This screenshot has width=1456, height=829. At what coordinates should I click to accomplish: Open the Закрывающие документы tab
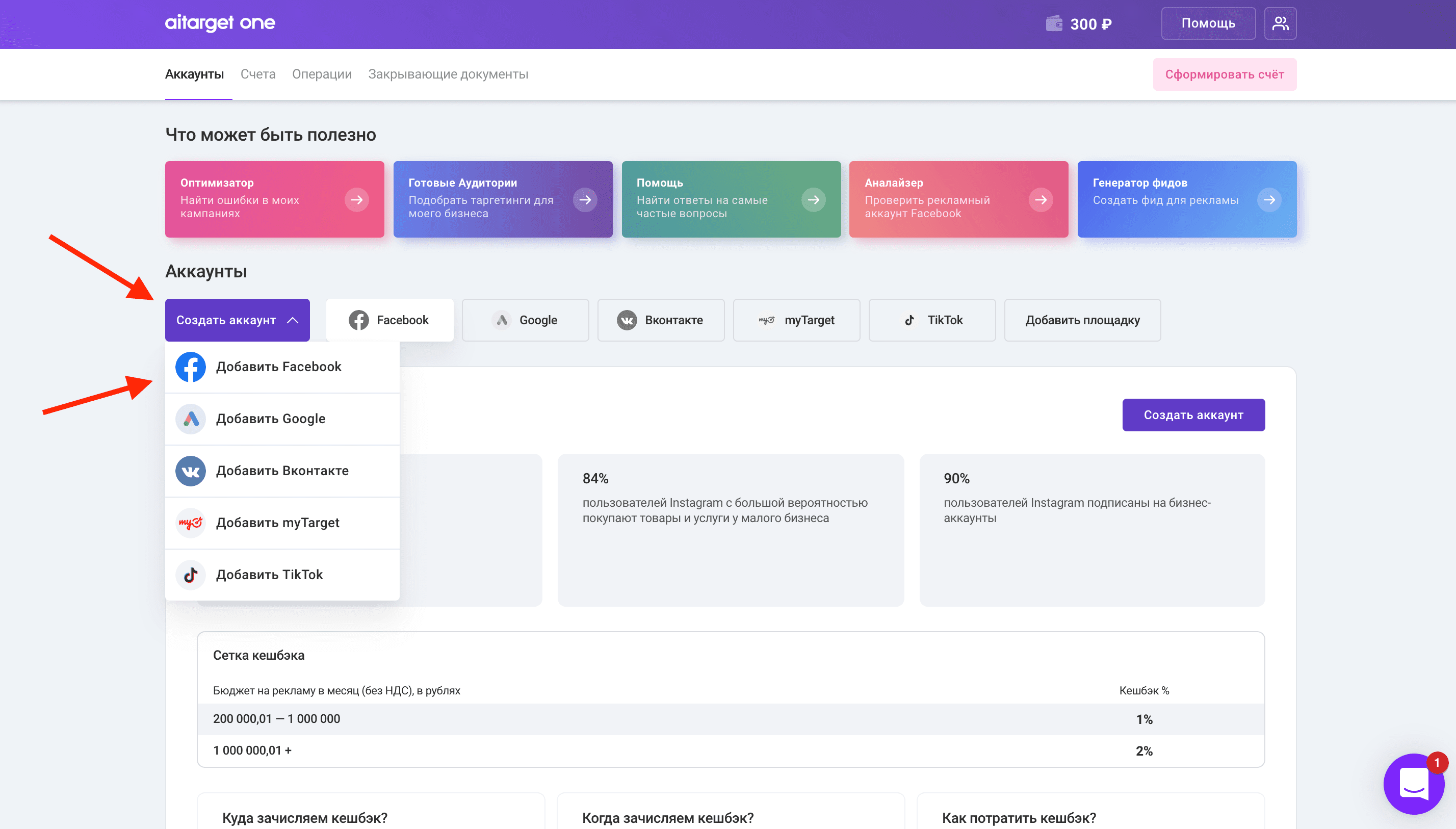pyautogui.click(x=448, y=74)
